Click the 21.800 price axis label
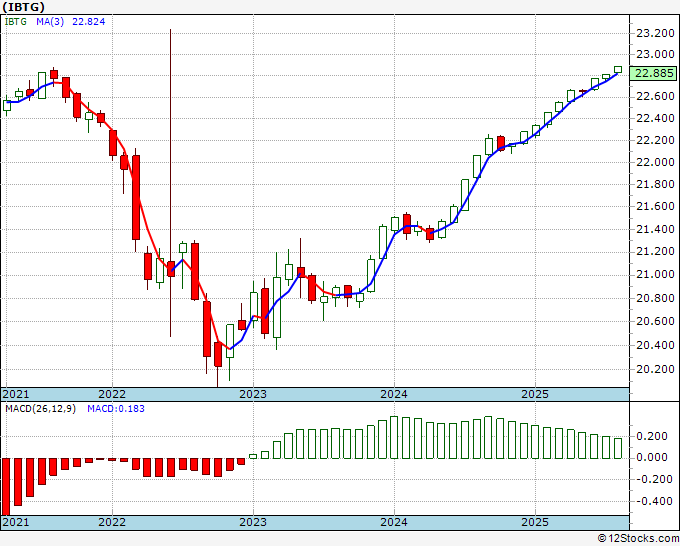 click(655, 184)
